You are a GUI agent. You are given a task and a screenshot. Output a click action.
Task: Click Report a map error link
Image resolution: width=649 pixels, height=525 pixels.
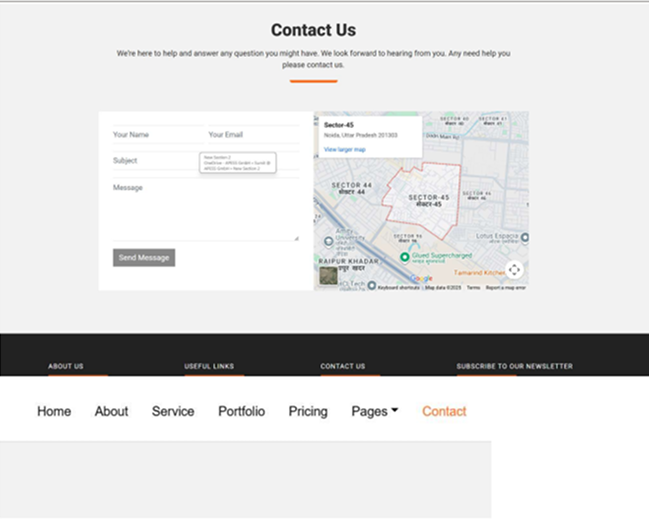(505, 287)
